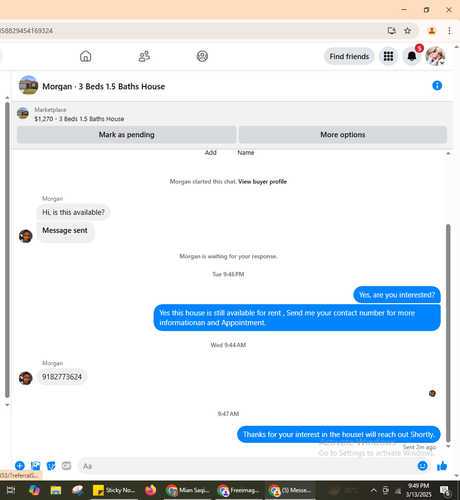This screenshot has height=500, width=460.
Task: Click the 'Hi, is this available?' message
Action: [x=73, y=212]
